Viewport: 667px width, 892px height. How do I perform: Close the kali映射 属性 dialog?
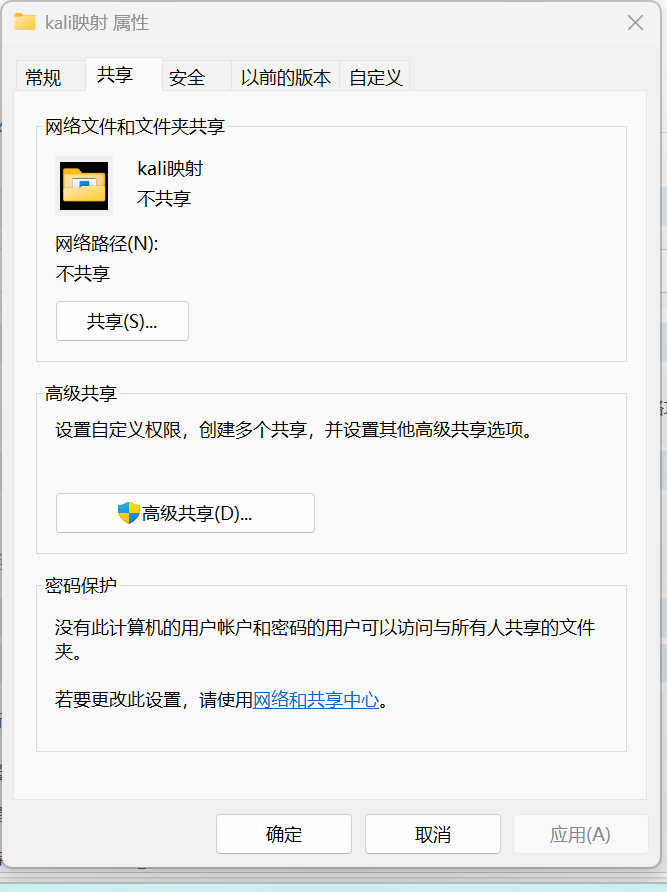(x=635, y=23)
